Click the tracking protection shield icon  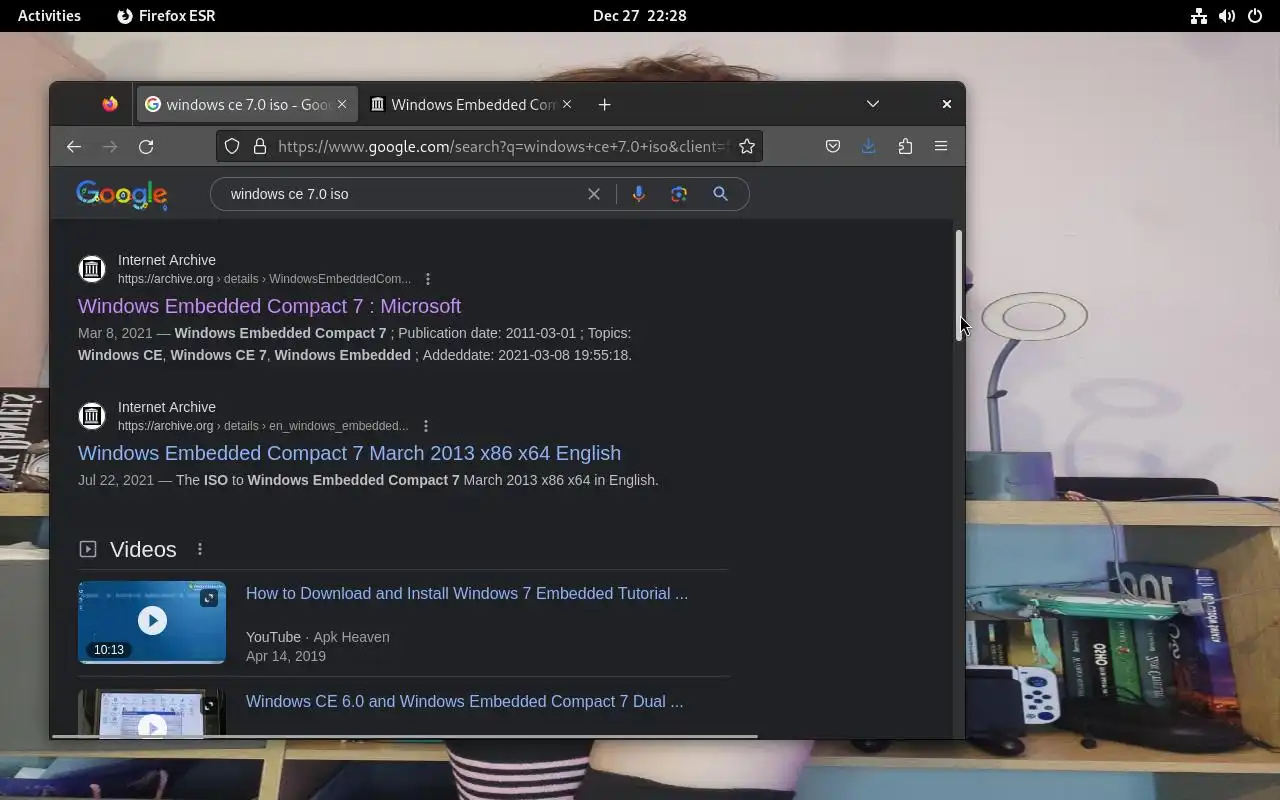tap(232, 146)
